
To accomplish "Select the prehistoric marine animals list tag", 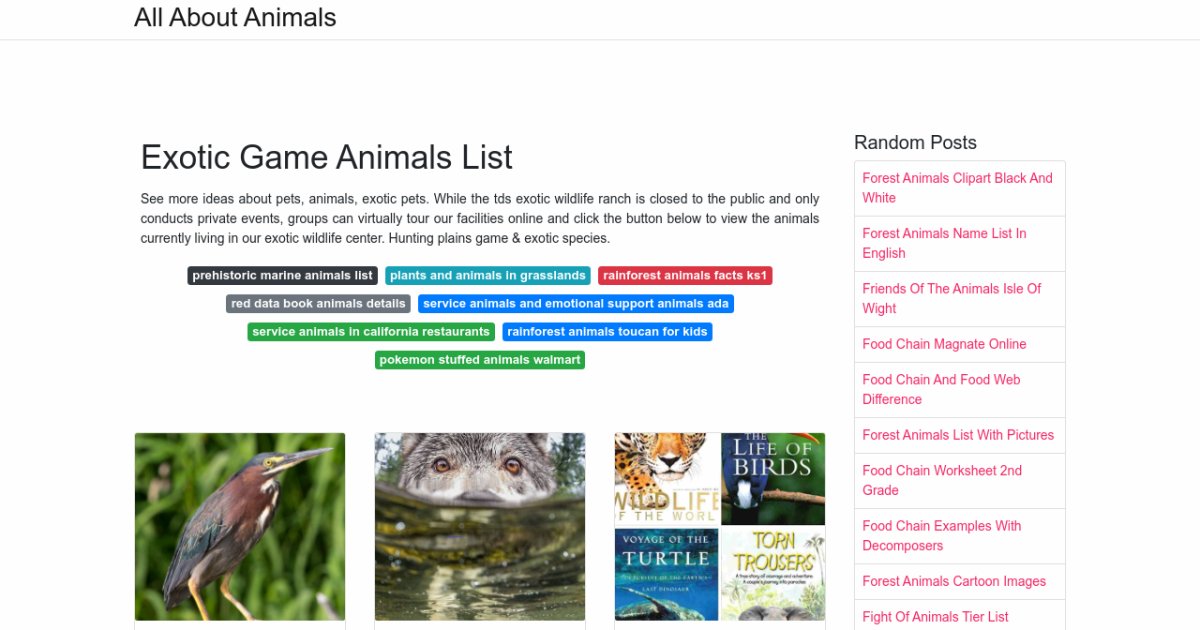I will pyautogui.click(x=282, y=276).
